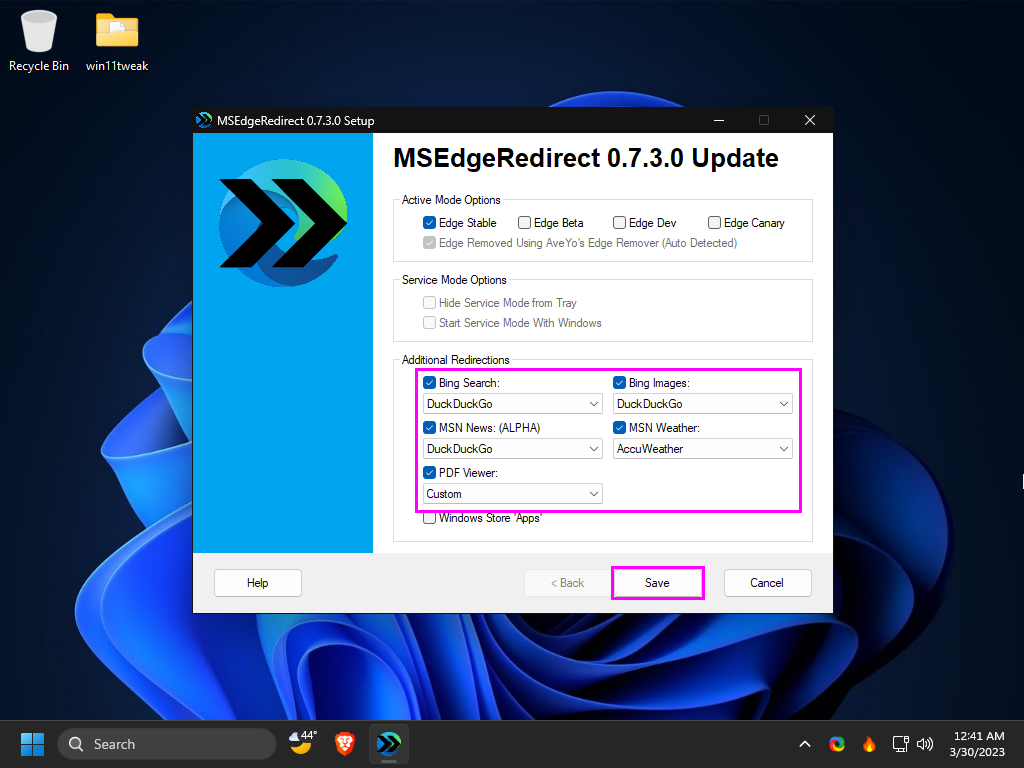The height and width of the screenshot is (768, 1024).
Task: Click the MSEdgeRedirect title bar icon
Action: (x=204, y=120)
